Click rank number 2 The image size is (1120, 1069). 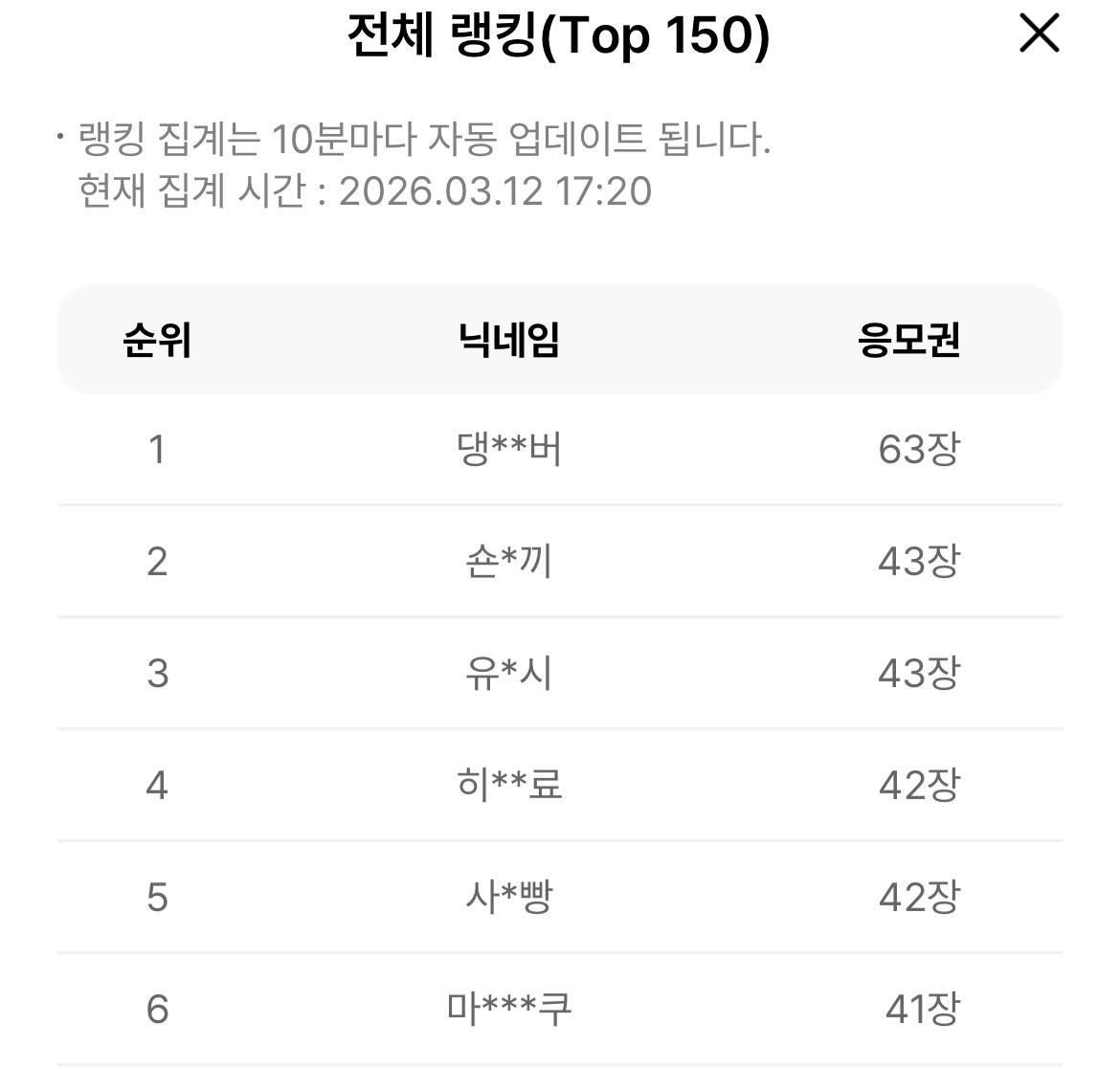[157, 561]
